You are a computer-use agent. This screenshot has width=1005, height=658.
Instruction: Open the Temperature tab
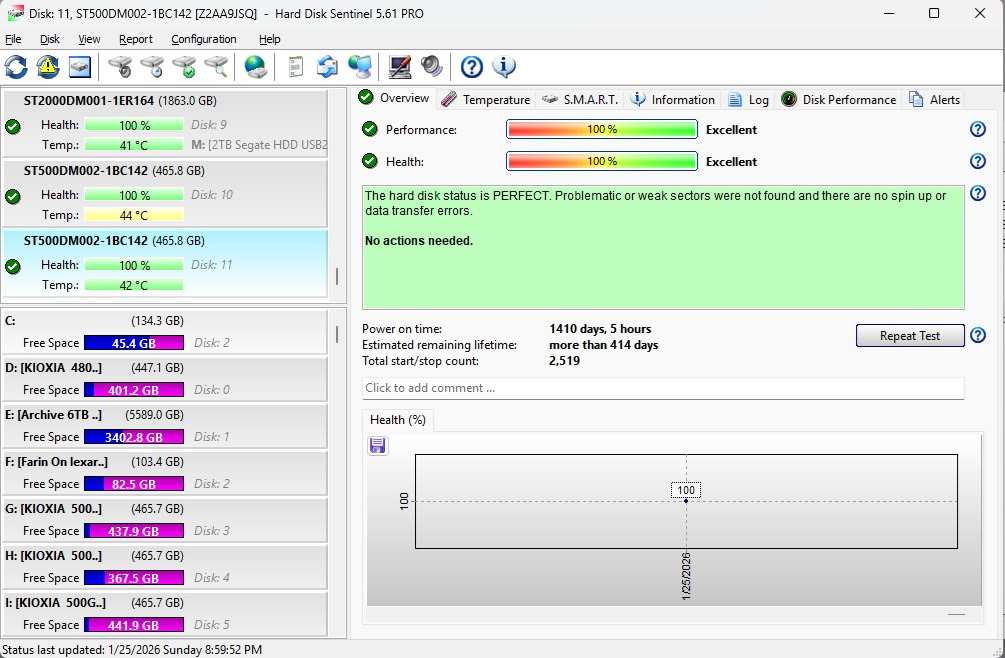[486, 99]
